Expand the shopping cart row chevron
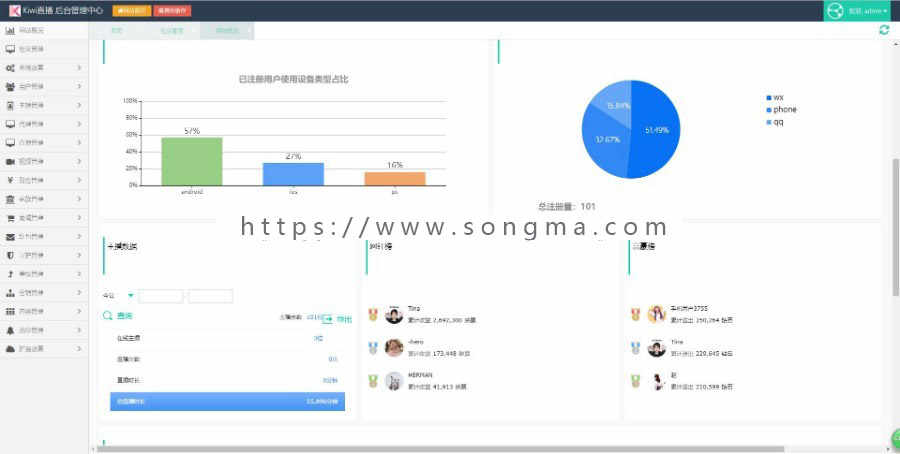 tap(79, 218)
